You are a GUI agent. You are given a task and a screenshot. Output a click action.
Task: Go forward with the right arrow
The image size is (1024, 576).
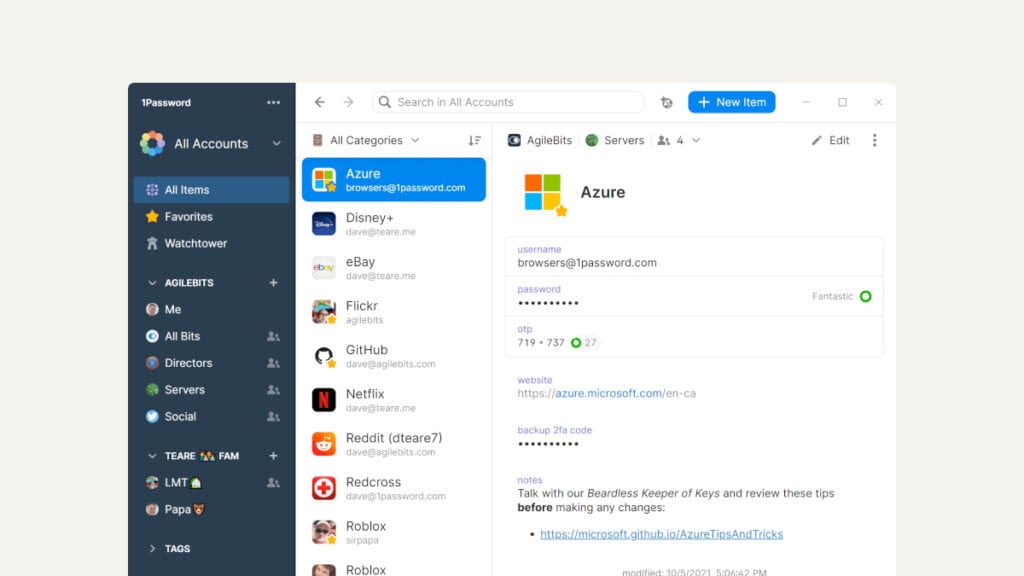point(349,102)
